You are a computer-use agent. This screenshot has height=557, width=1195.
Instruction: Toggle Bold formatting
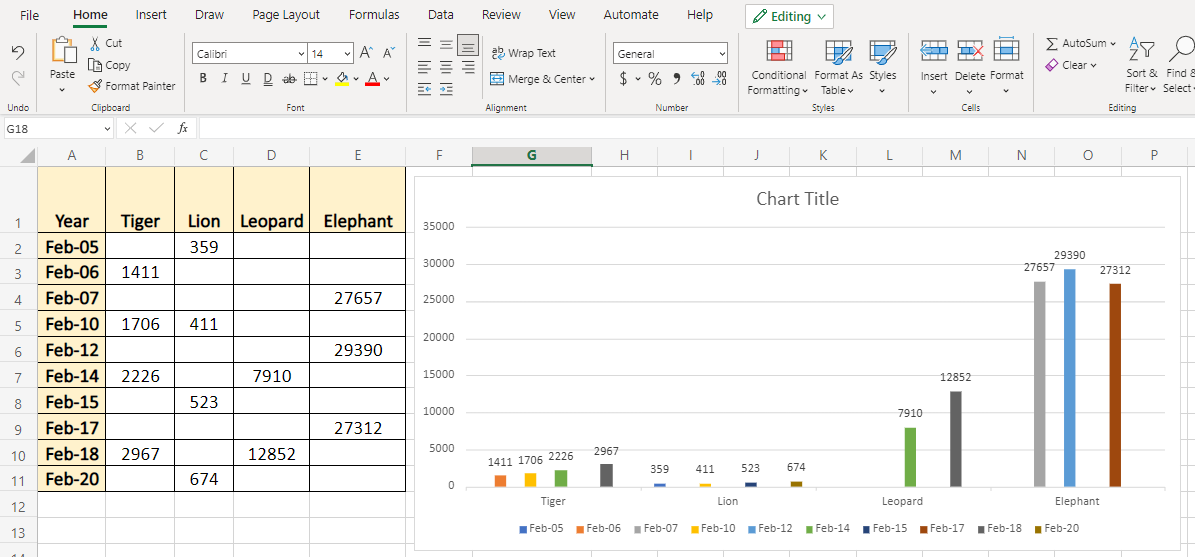[203, 79]
